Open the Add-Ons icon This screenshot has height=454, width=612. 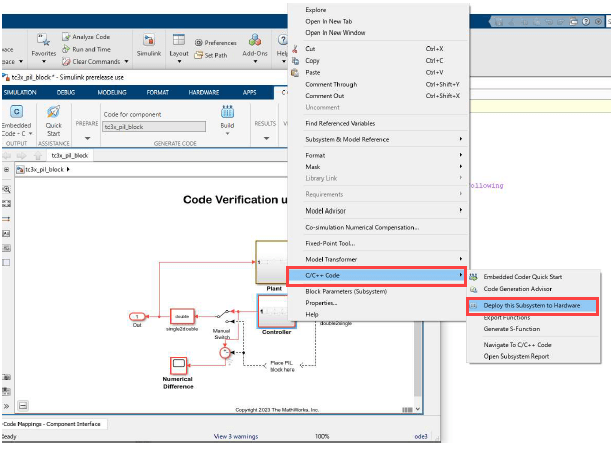point(254,42)
